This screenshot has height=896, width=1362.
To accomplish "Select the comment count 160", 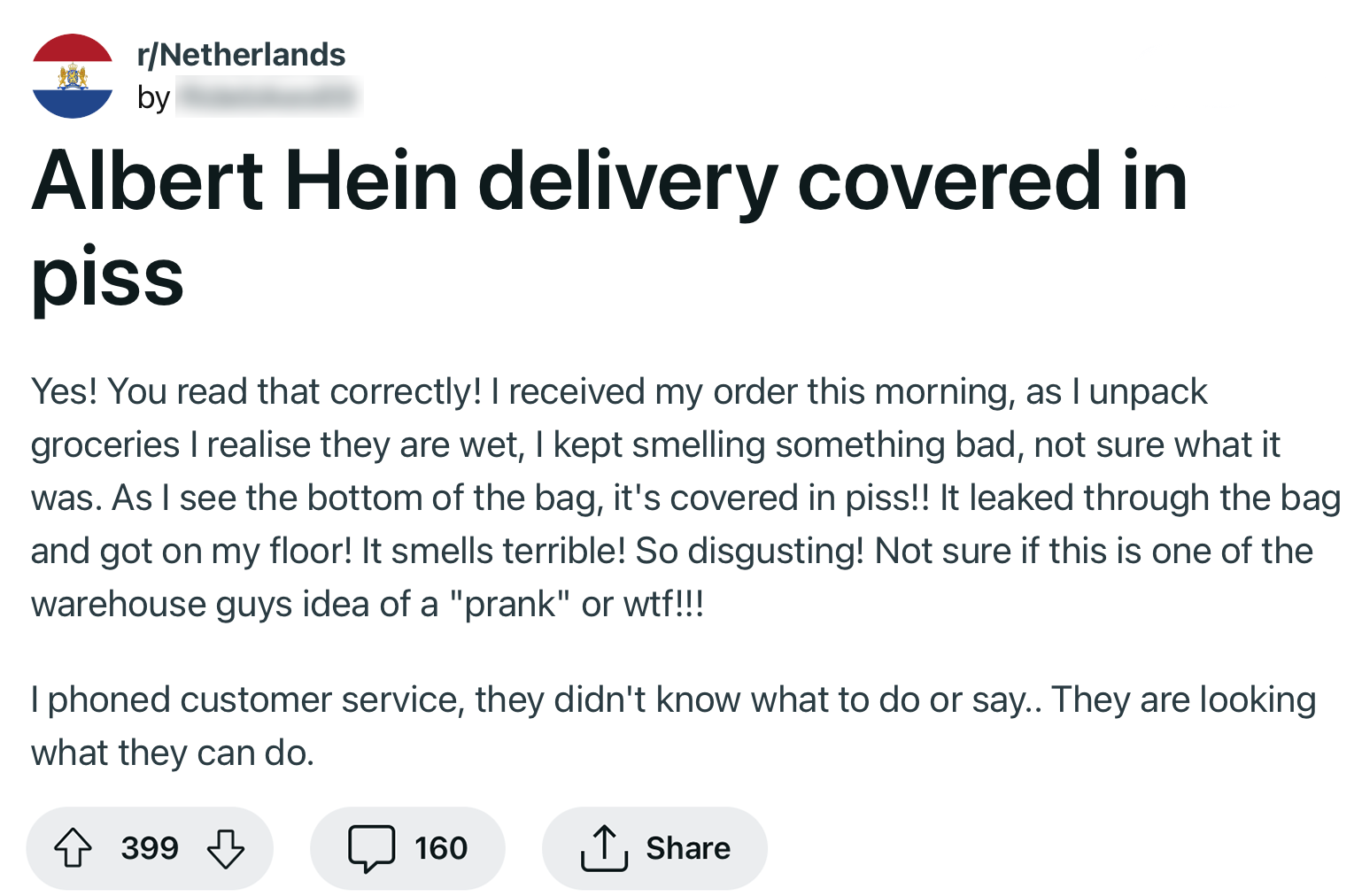I will tap(441, 847).
